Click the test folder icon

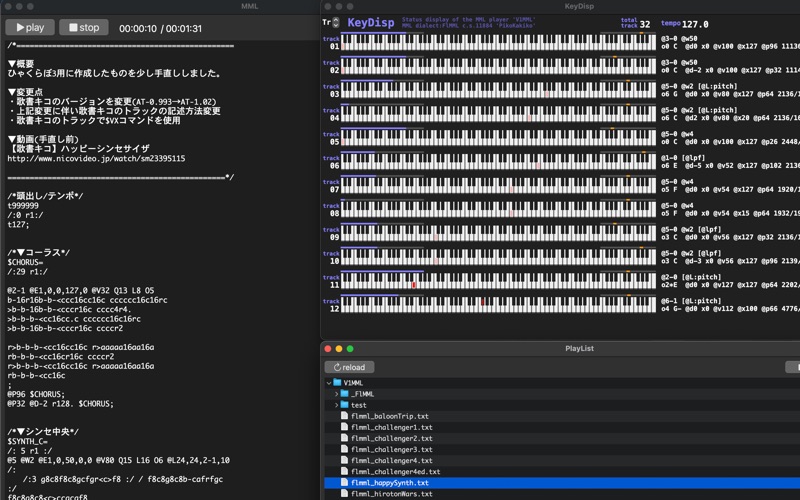pyautogui.click(x=344, y=405)
